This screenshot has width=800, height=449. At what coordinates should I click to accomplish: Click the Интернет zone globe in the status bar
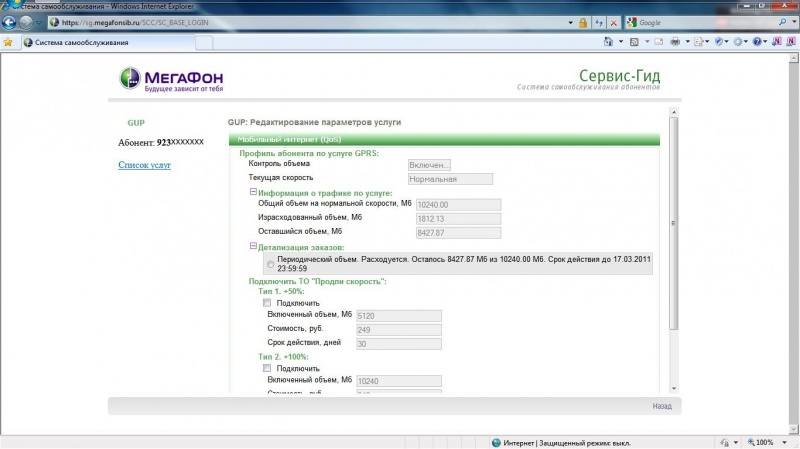pyautogui.click(x=496, y=443)
